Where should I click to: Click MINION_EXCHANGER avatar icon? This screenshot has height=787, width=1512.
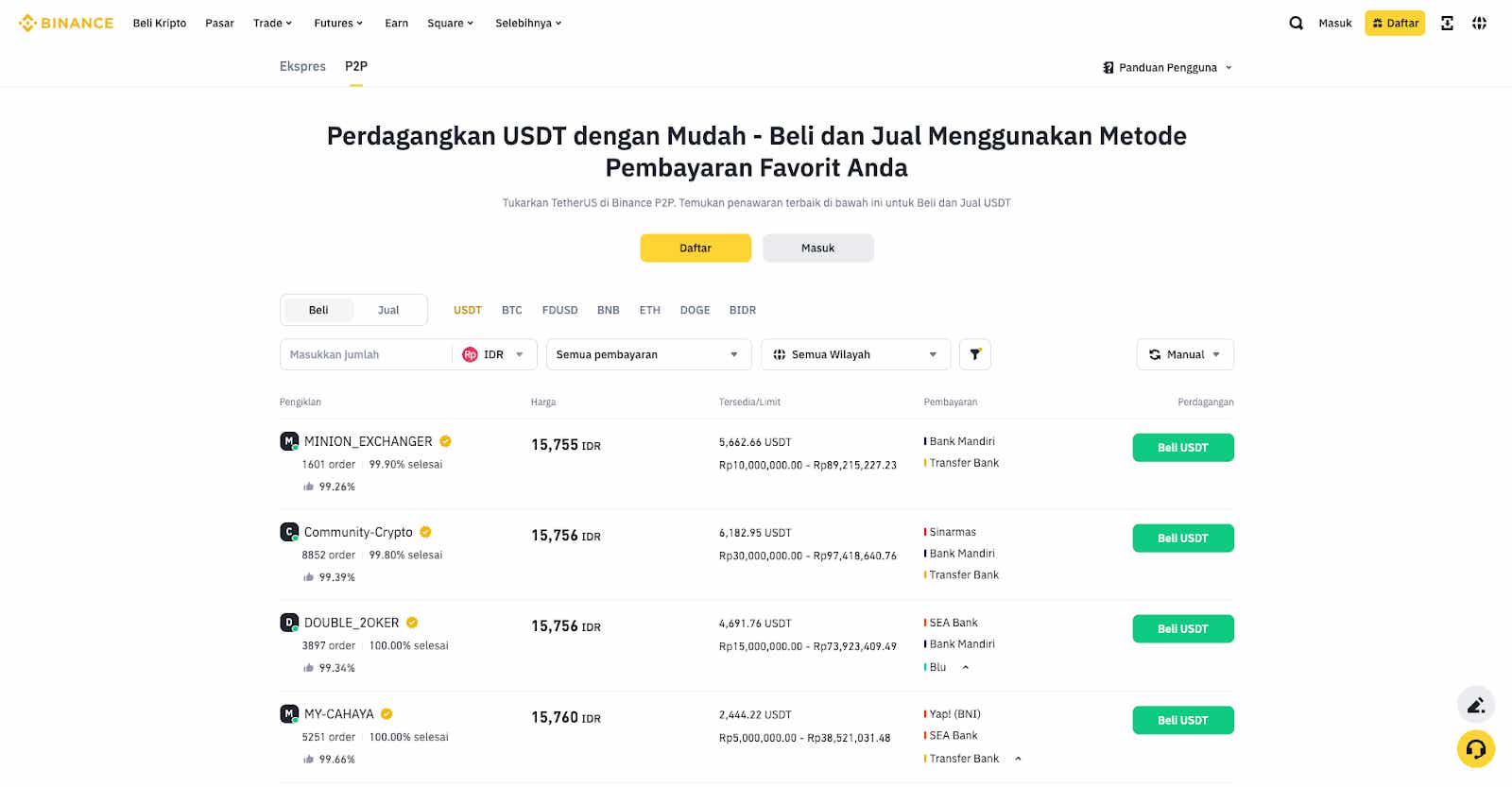(289, 441)
